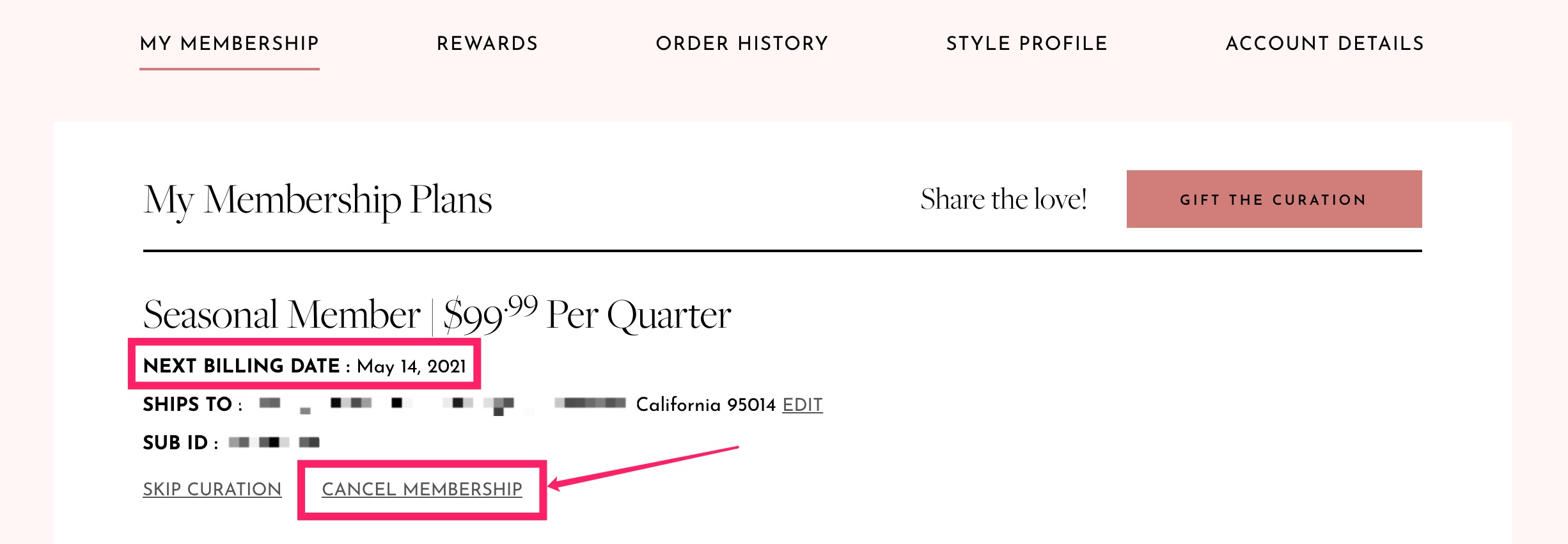This screenshot has width=1568, height=544.
Task: Click the blurred shipping street address
Action: [441, 404]
